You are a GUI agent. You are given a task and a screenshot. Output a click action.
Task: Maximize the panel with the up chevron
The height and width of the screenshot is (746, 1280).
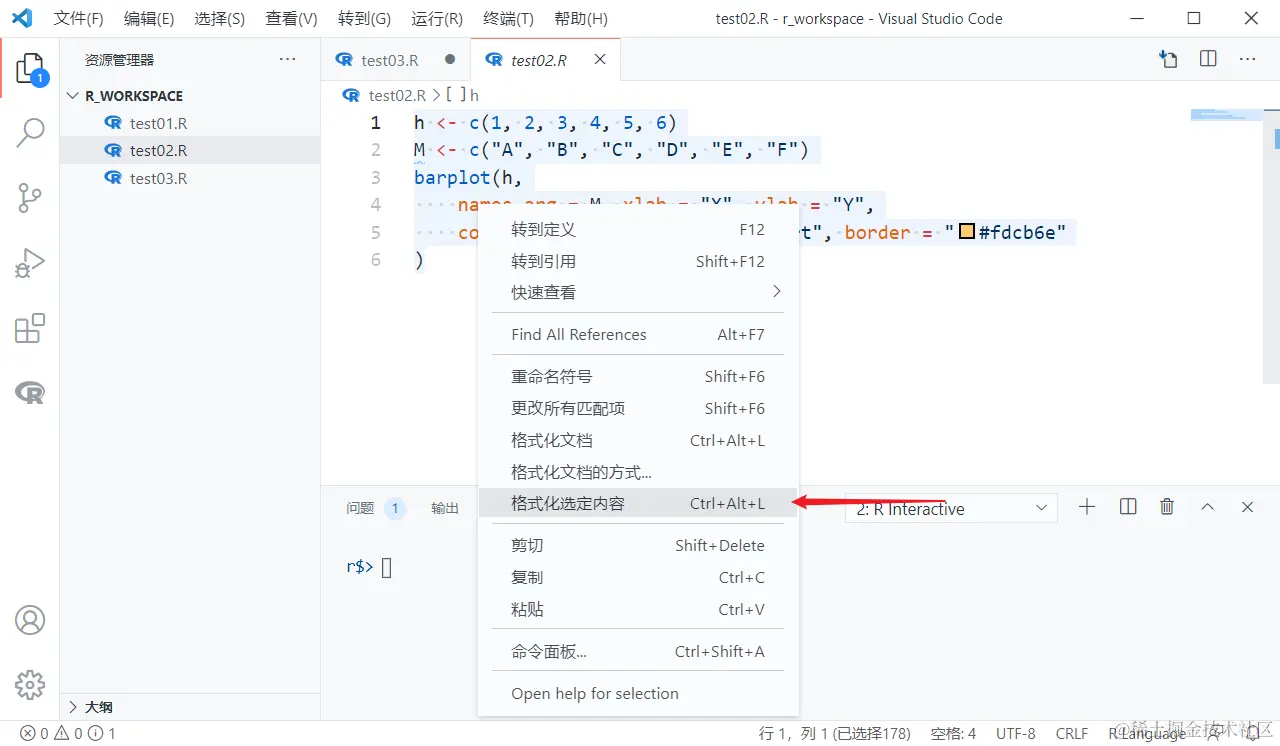pos(1207,507)
